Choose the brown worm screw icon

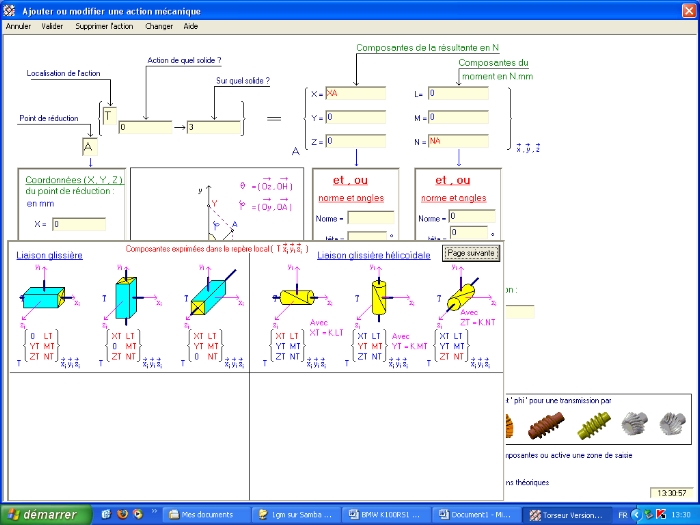(x=546, y=425)
